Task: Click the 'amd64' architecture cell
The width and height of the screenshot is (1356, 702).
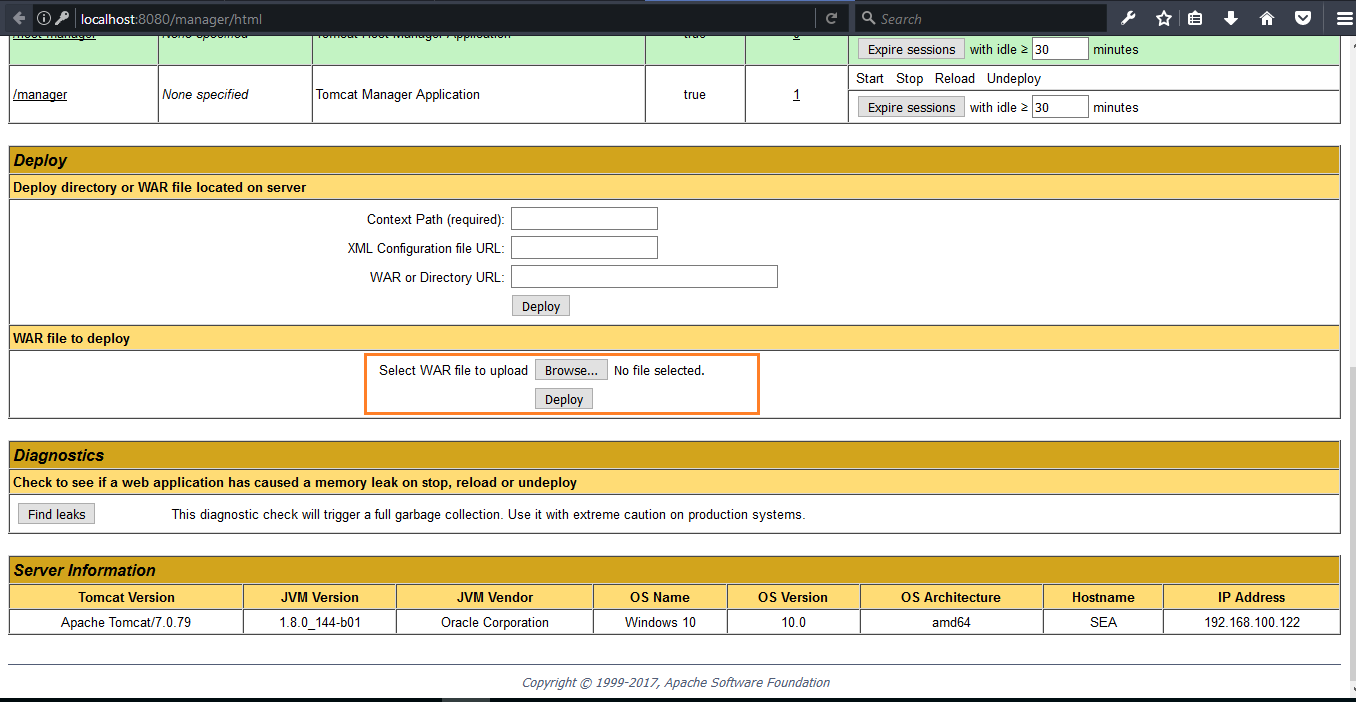Action: click(x=950, y=622)
